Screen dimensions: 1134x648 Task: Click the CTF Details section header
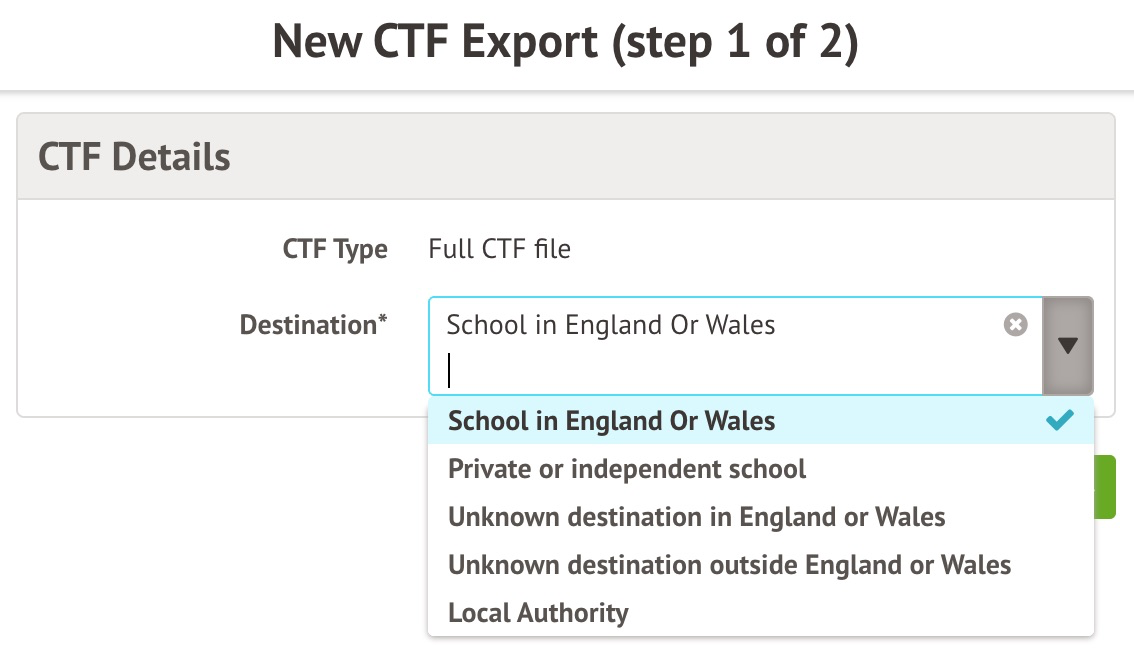[134, 157]
